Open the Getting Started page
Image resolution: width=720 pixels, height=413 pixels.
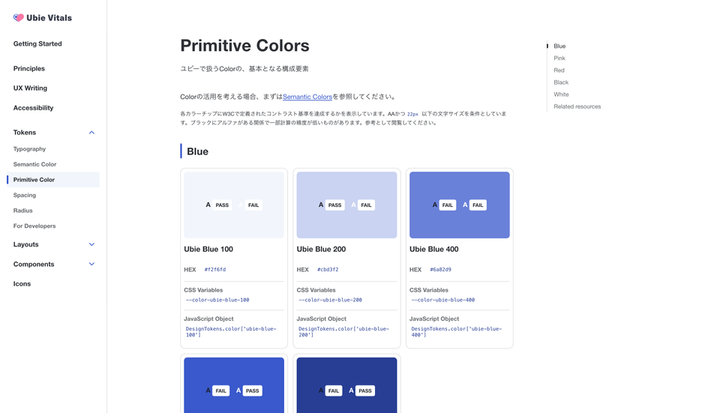point(38,44)
